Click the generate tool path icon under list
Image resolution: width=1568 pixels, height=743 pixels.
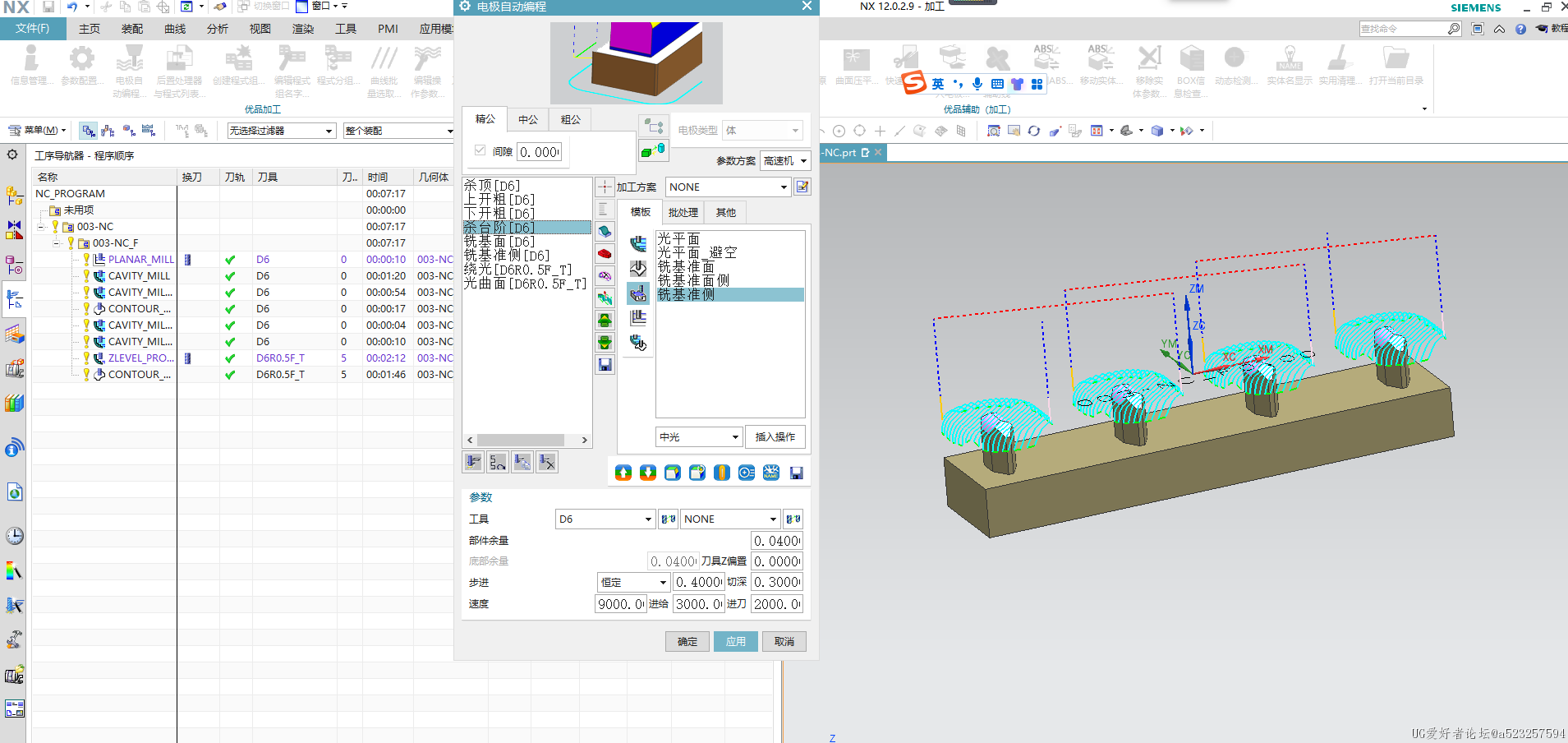[473, 462]
